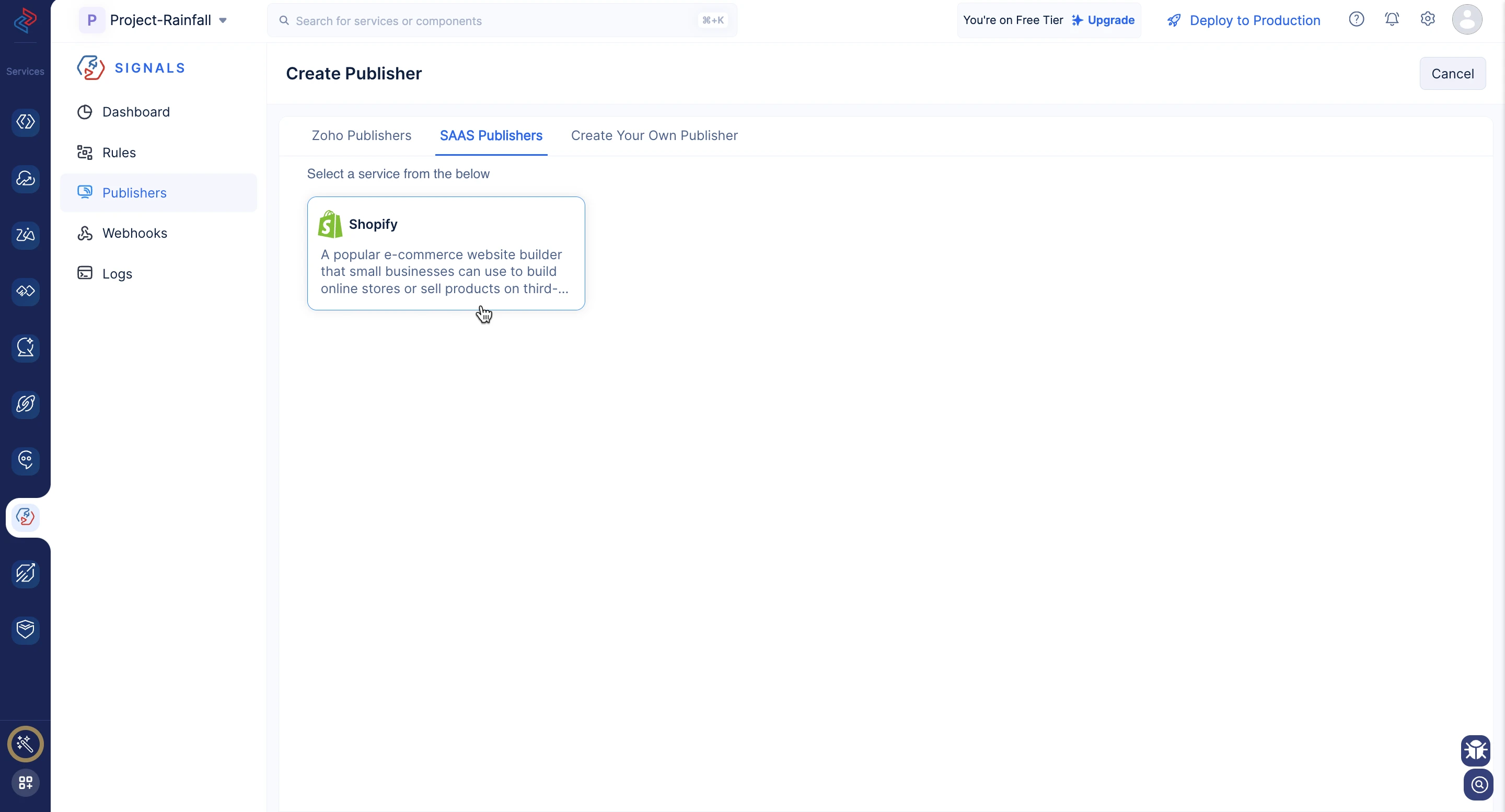The image size is (1505, 812).
Task: Open the settings gear icon
Action: [1427, 19]
